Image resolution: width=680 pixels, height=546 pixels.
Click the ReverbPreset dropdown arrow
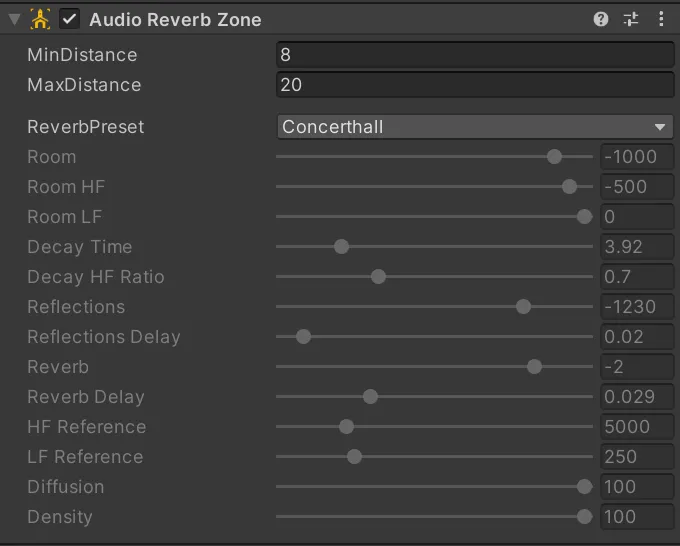tap(660, 127)
